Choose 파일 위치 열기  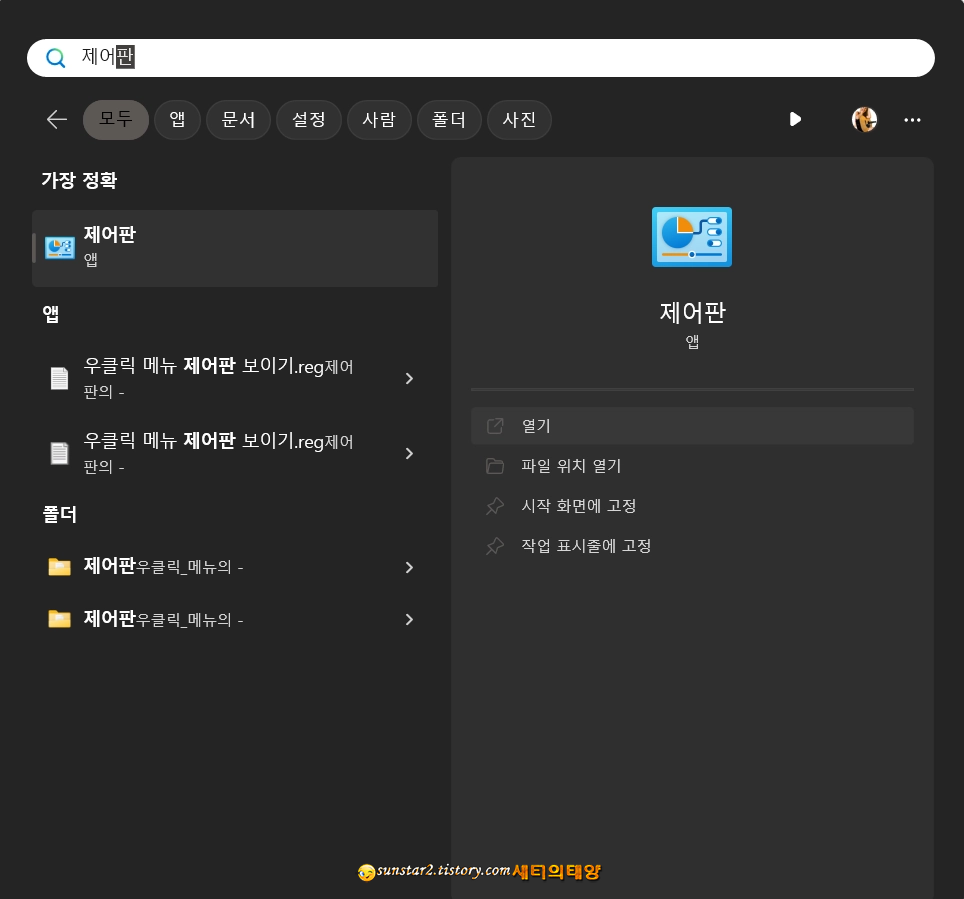coord(692,465)
